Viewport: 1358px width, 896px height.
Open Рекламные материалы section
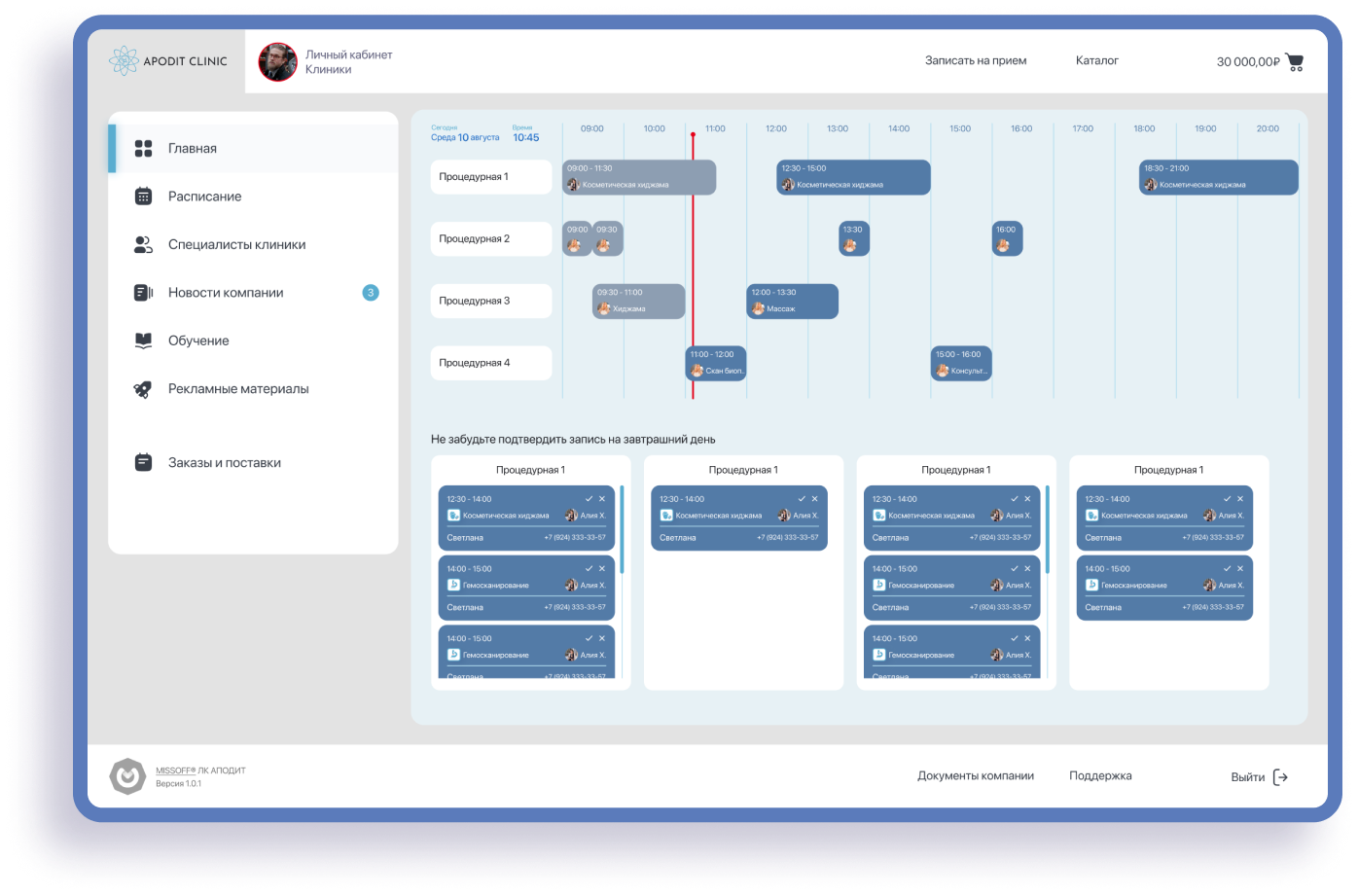click(253, 389)
